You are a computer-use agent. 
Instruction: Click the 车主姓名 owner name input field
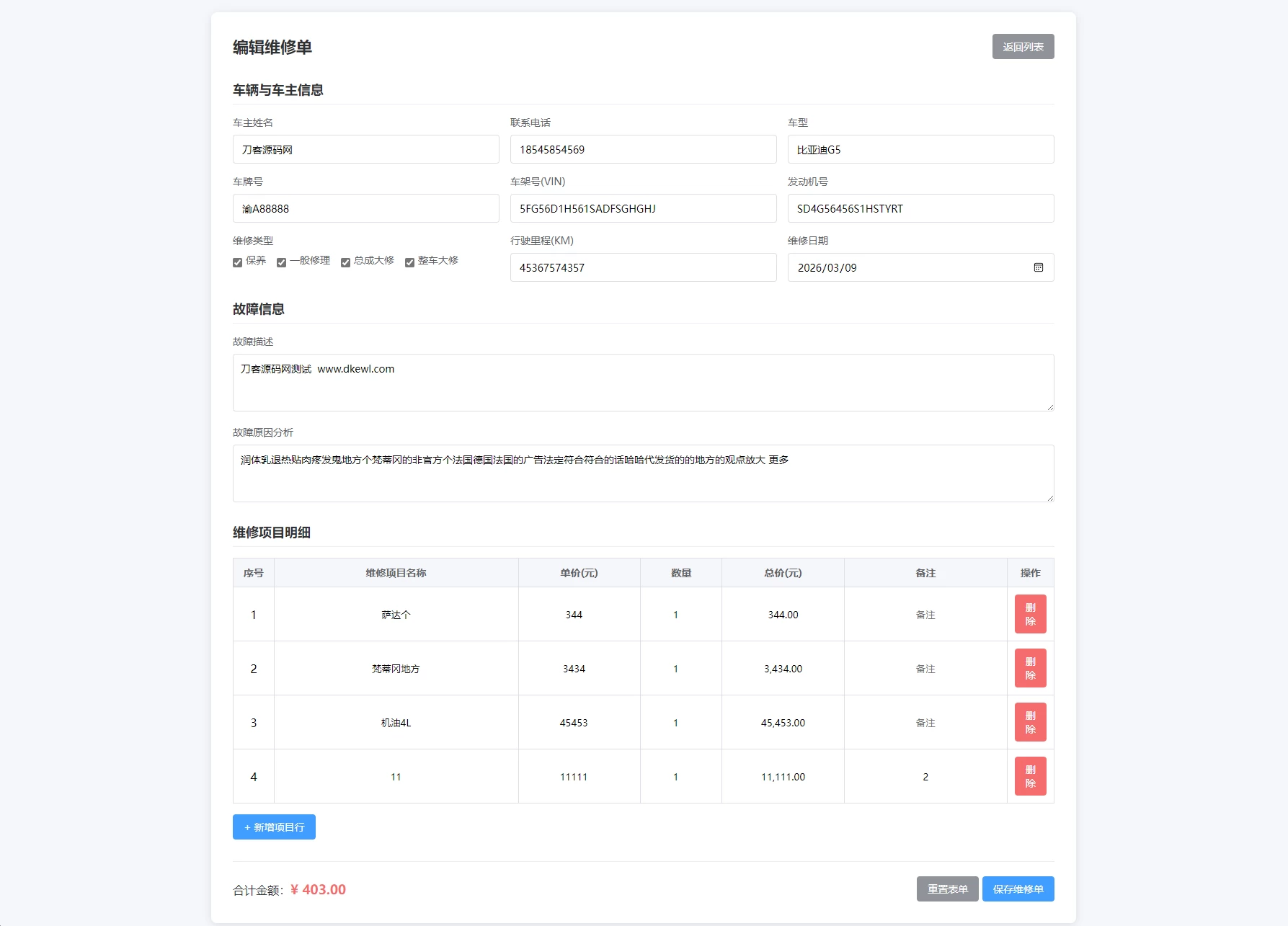(x=365, y=149)
